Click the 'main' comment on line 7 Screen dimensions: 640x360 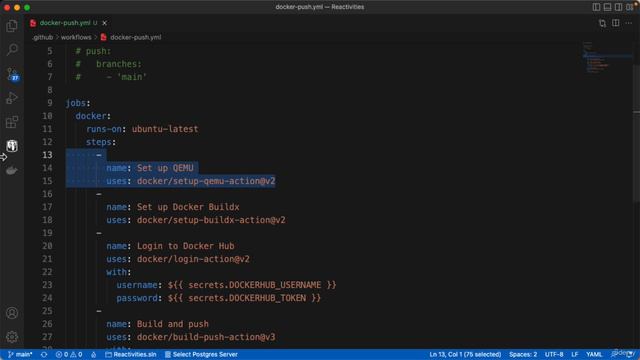pos(132,77)
